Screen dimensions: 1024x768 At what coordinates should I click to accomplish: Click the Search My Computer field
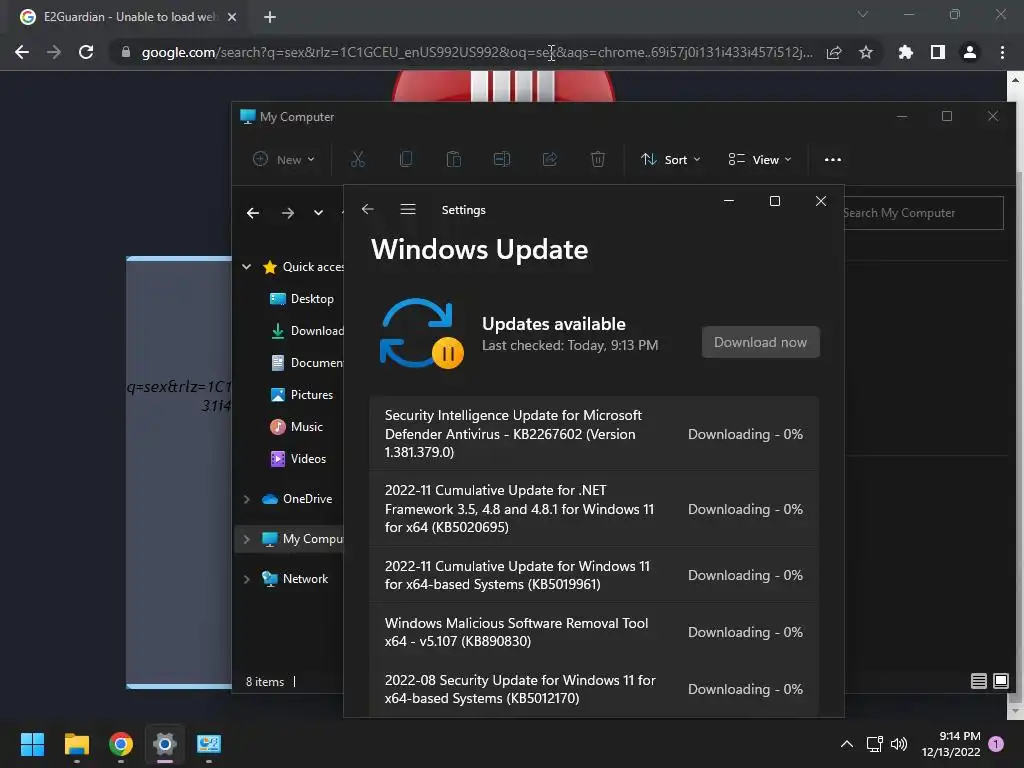[923, 213]
